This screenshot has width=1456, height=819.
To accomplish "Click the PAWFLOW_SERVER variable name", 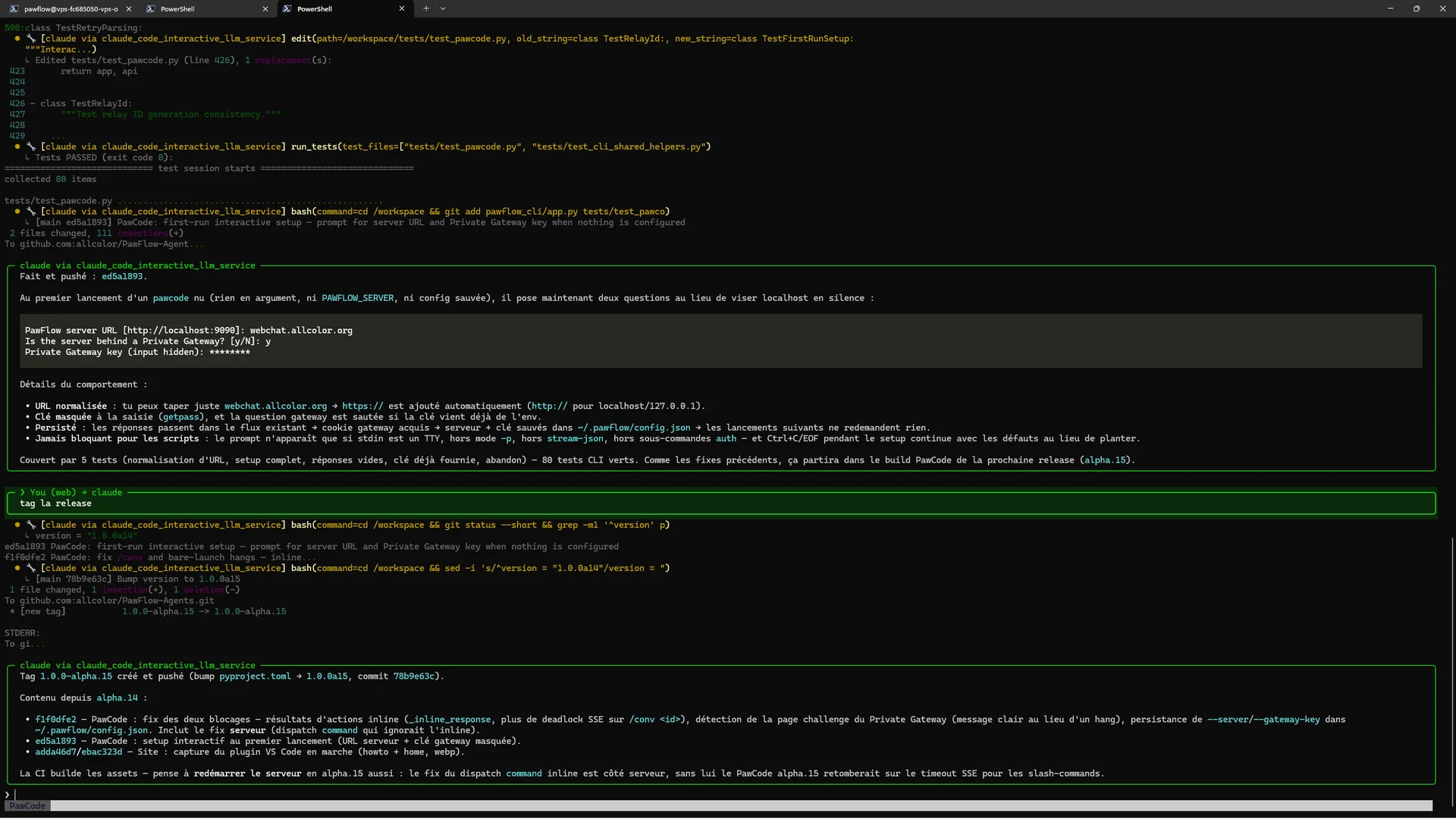I will click(x=357, y=298).
